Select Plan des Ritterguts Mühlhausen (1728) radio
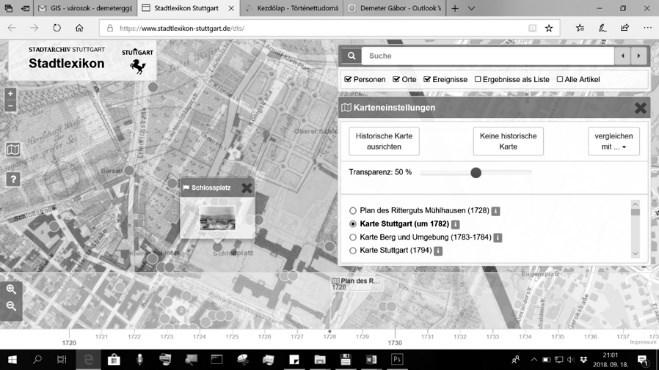Screen dimensions: 659x370 point(353,211)
